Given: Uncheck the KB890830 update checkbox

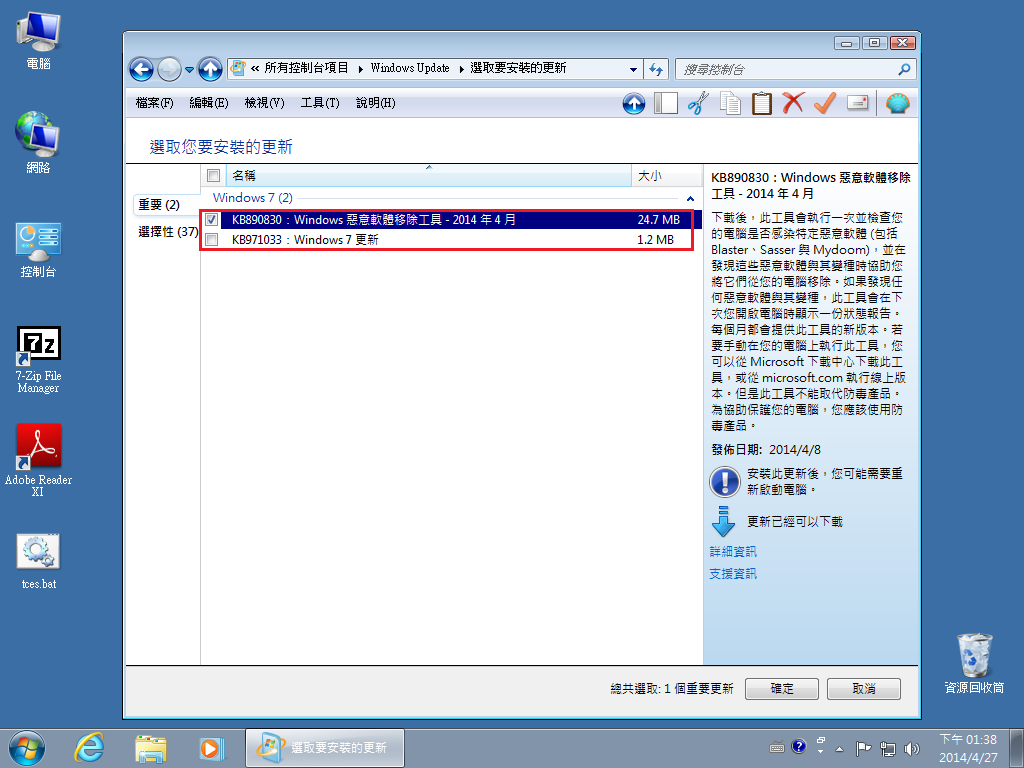Looking at the screenshot, I should coord(212,220).
